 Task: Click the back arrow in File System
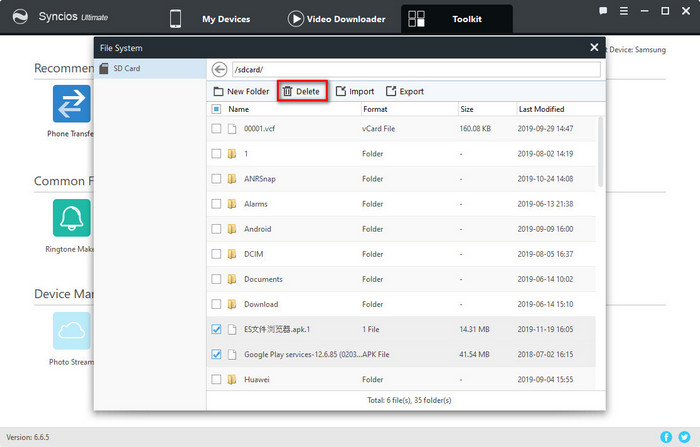219,70
